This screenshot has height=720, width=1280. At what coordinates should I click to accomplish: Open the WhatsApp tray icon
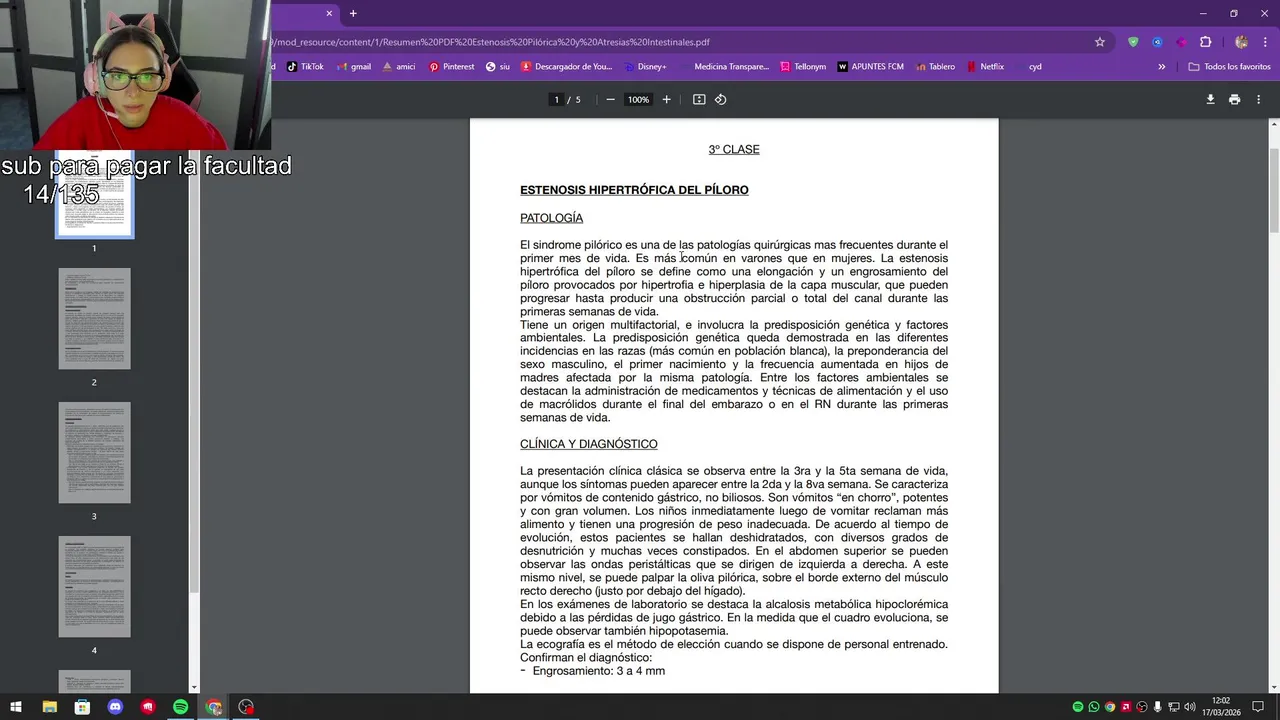point(1094,707)
